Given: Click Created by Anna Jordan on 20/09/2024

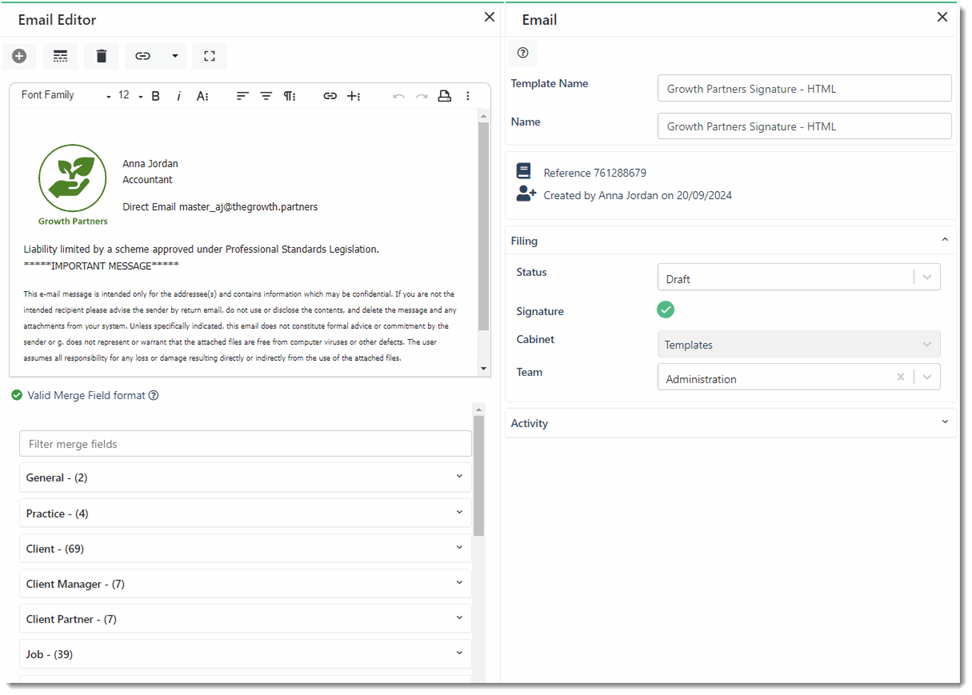Looking at the screenshot, I should (x=637, y=195).
